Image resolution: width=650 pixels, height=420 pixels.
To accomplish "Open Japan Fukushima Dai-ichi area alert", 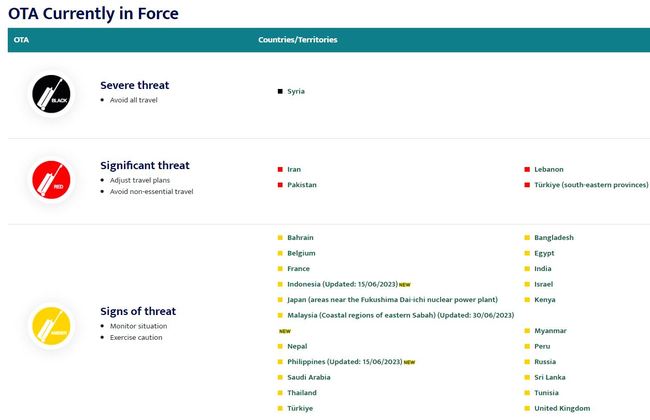I will click(391, 299).
